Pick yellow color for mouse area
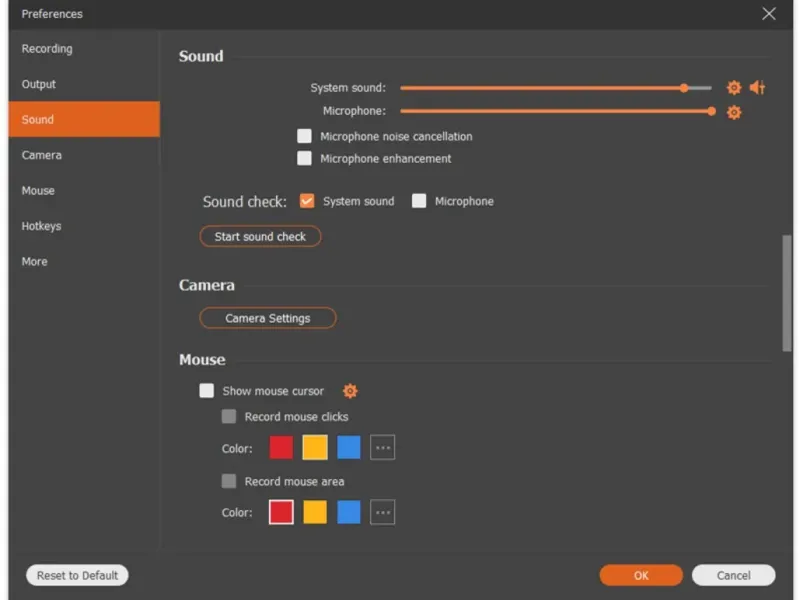This screenshot has height=600, width=800. (315, 512)
